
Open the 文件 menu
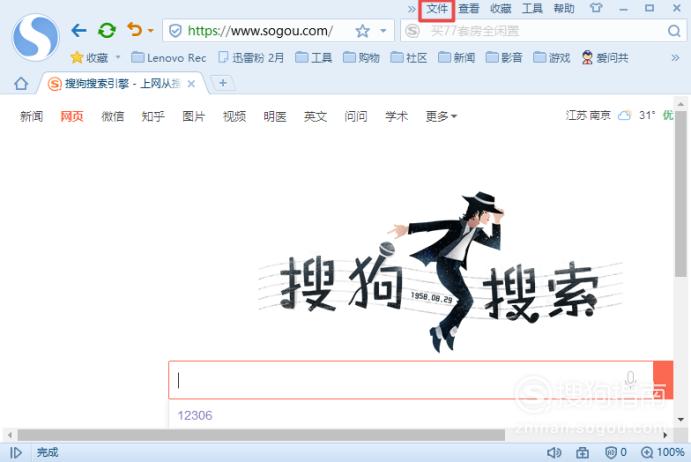coord(437,9)
